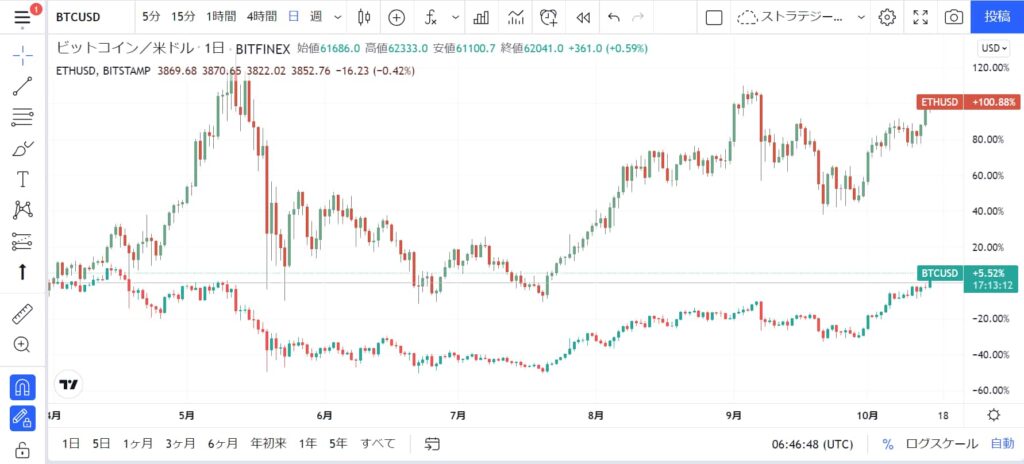Select the 4時間 timeframe

click(261, 17)
